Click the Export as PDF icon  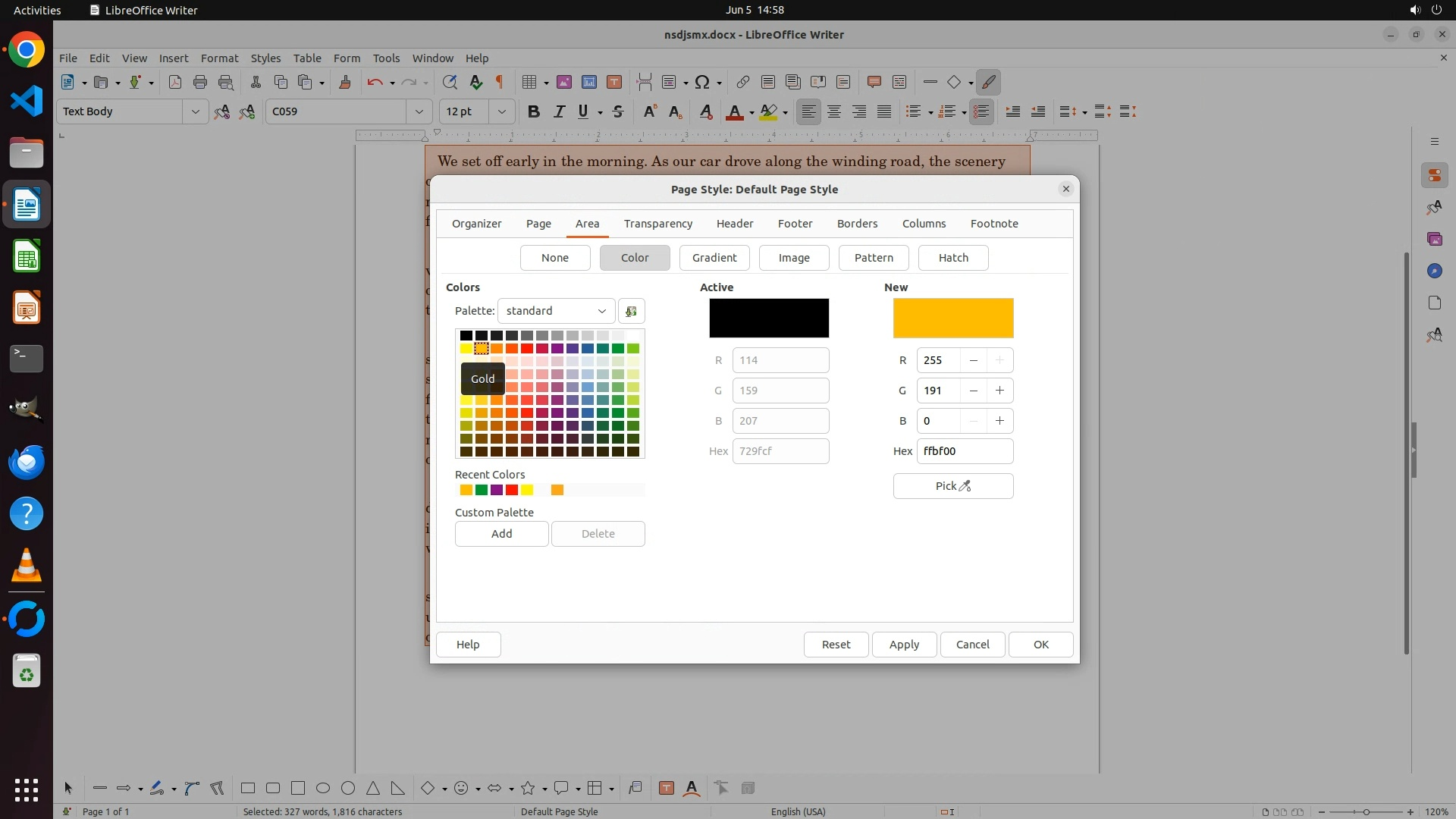[175, 82]
